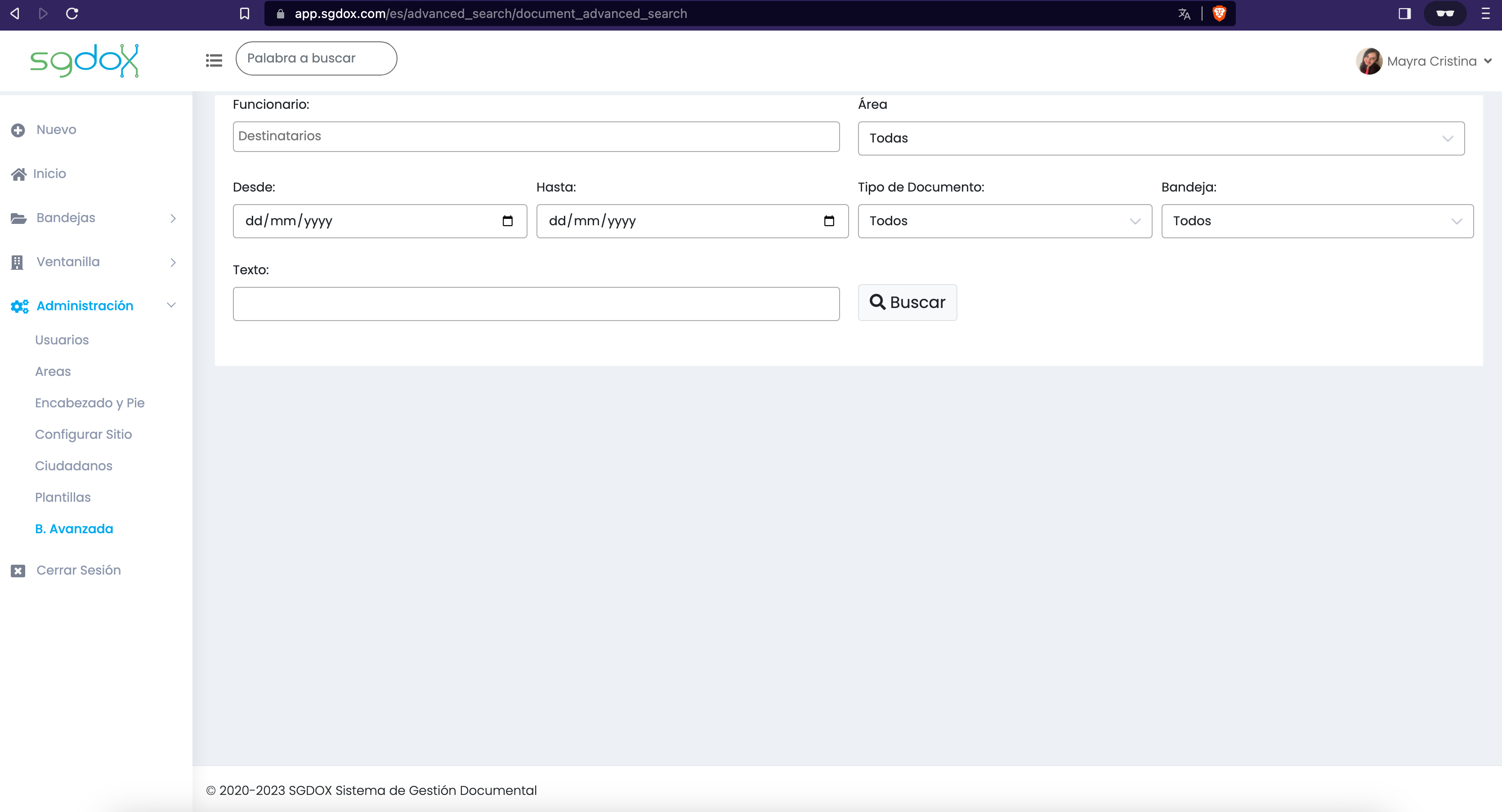
Task: Open Usuarios in the Administración menu
Action: click(x=62, y=340)
